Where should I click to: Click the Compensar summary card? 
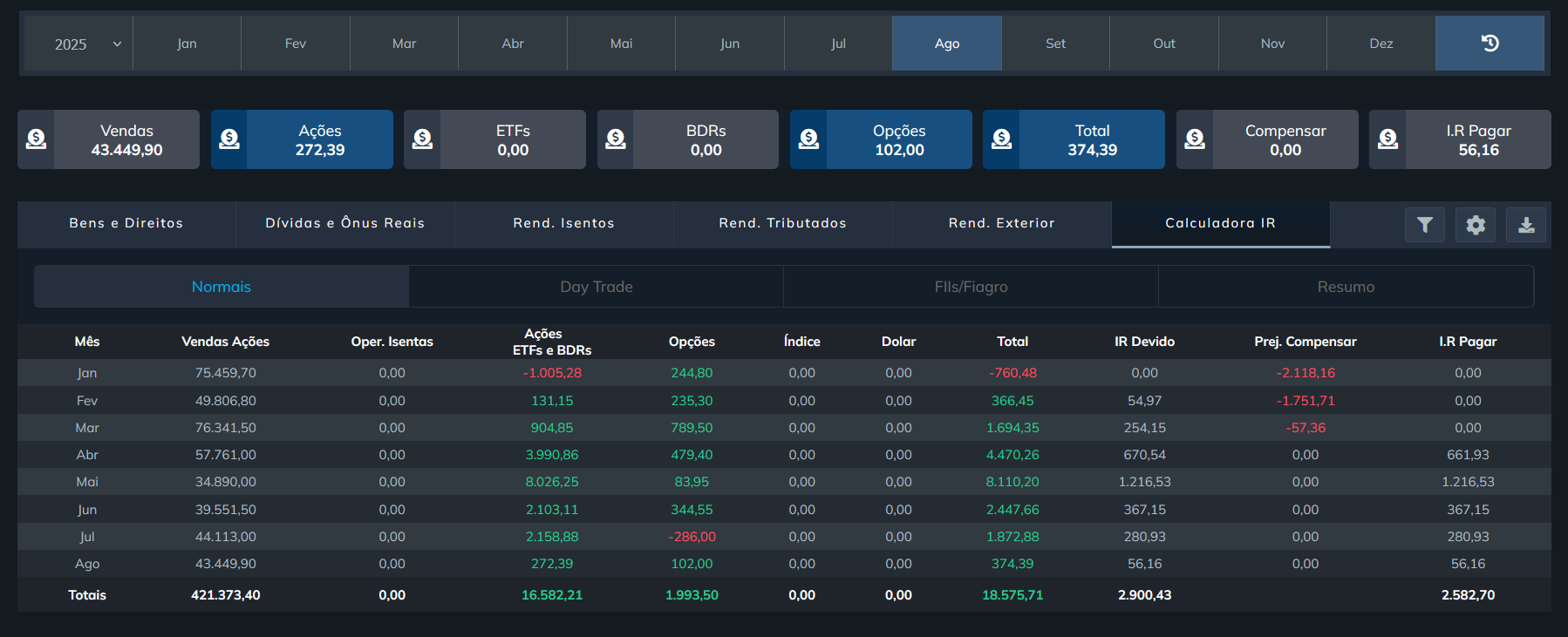pos(1285,139)
